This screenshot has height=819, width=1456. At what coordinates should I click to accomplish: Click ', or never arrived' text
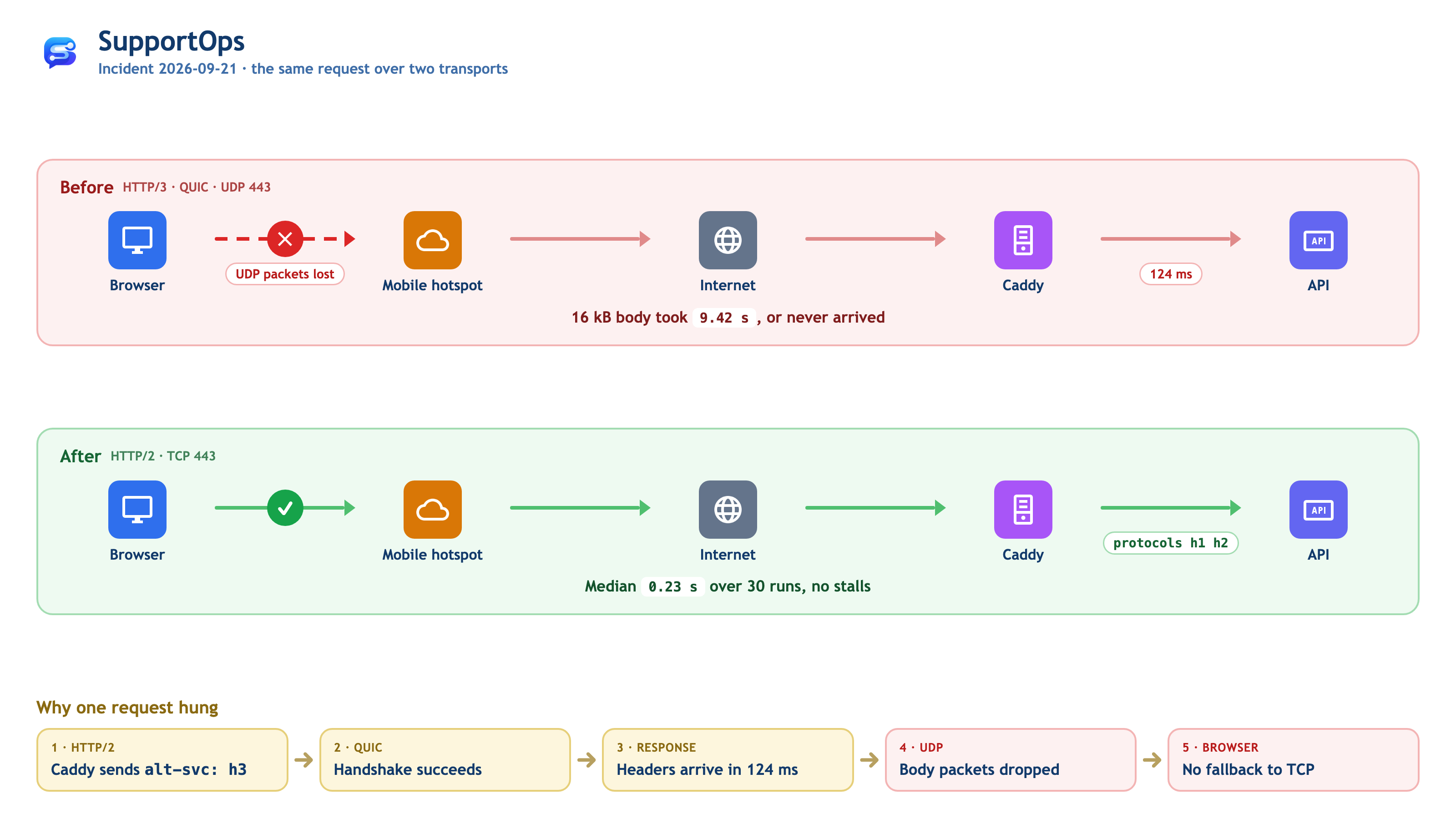[x=821, y=318]
